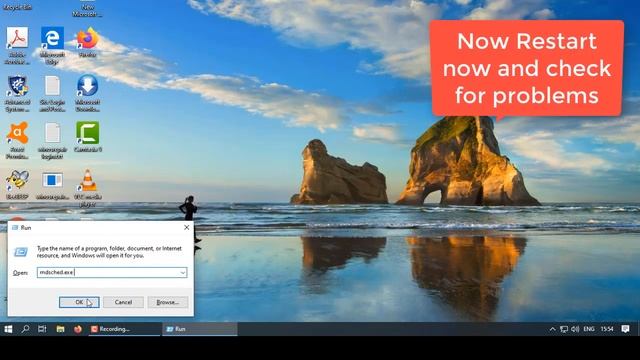Open the clock showing 15:54
Screen dimensions: 640x360
(x=607, y=329)
